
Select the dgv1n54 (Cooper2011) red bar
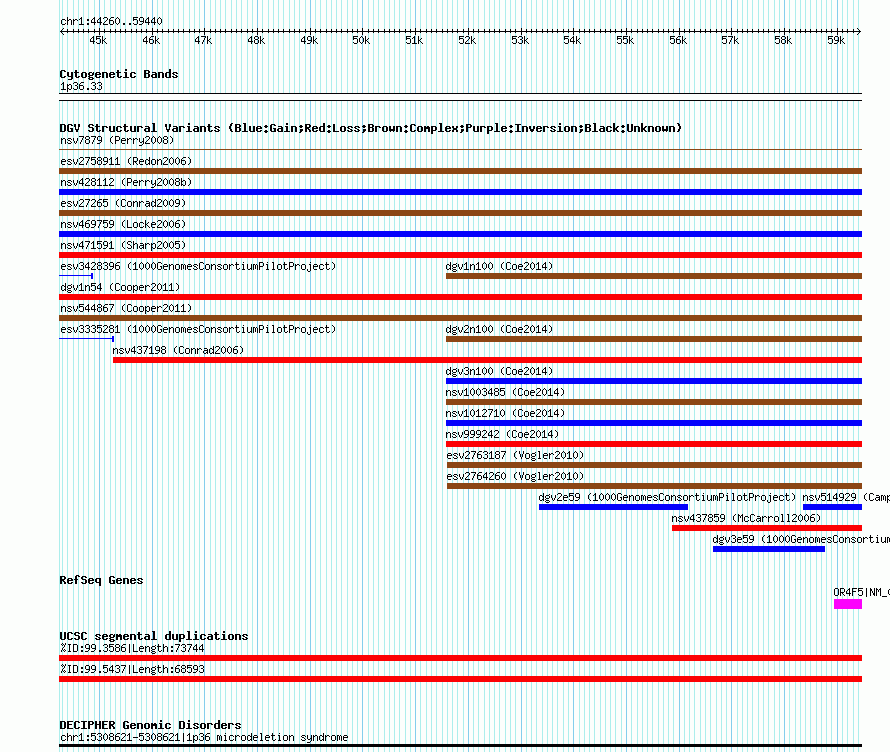click(x=460, y=297)
